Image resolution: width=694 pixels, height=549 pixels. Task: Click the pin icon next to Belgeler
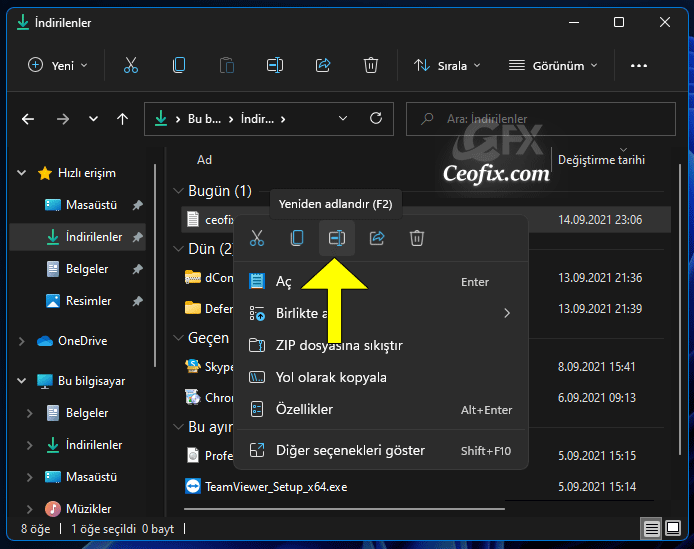pyautogui.click(x=138, y=269)
